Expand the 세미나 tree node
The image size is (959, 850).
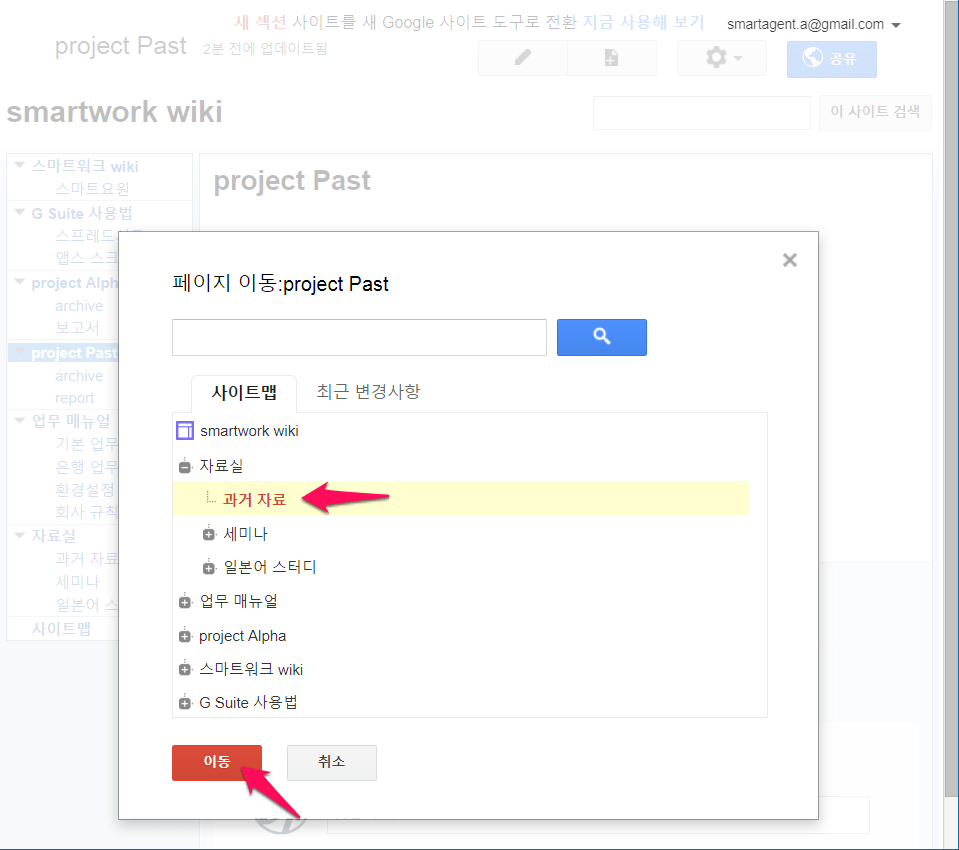(x=208, y=534)
